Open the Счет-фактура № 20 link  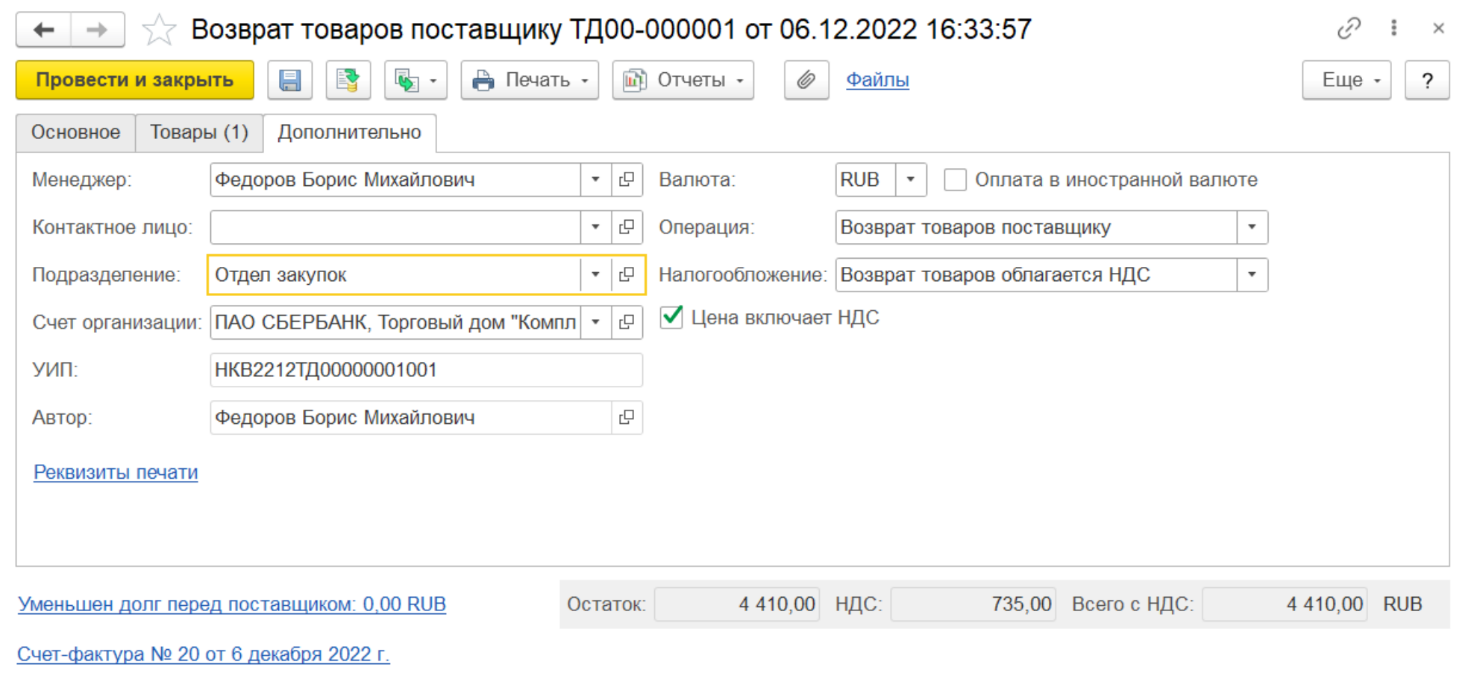tap(203, 655)
